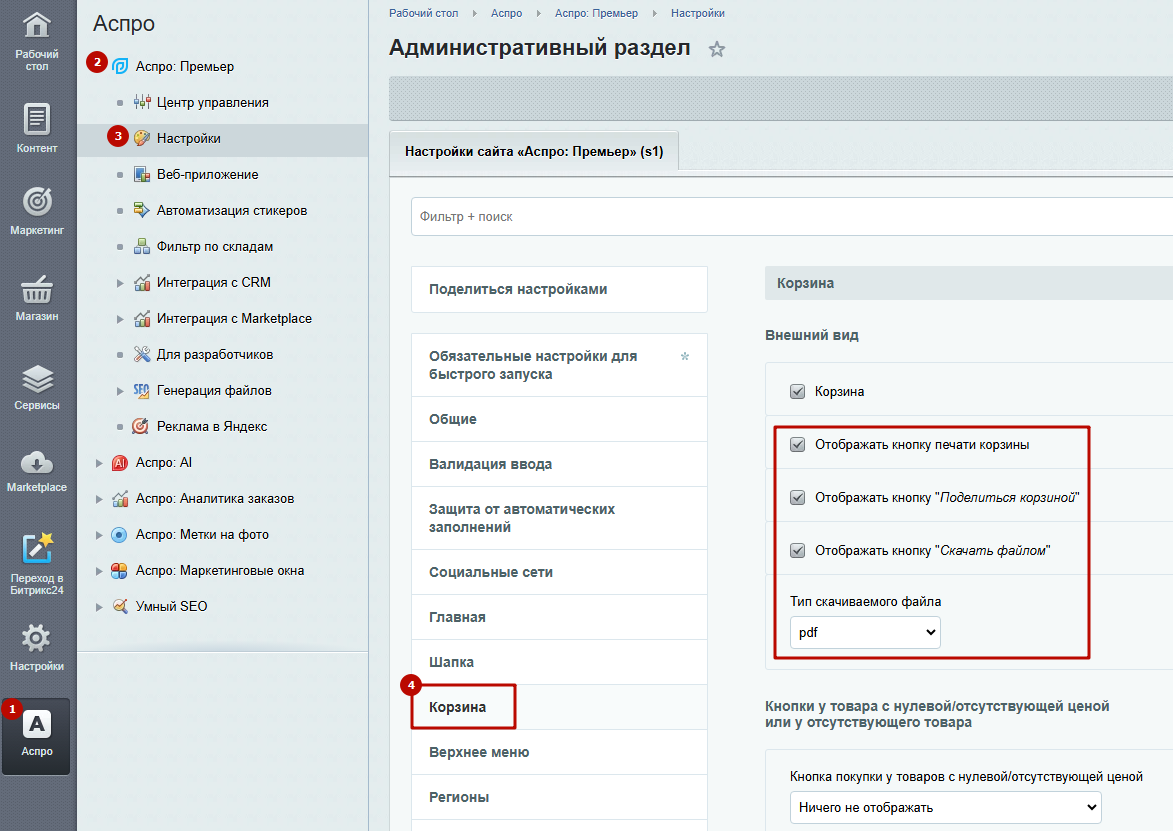The width and height of the screenshot is (1173, 831).
Task: Click the Для разработчиков tools icon
Action: click(x=142, y=355)
